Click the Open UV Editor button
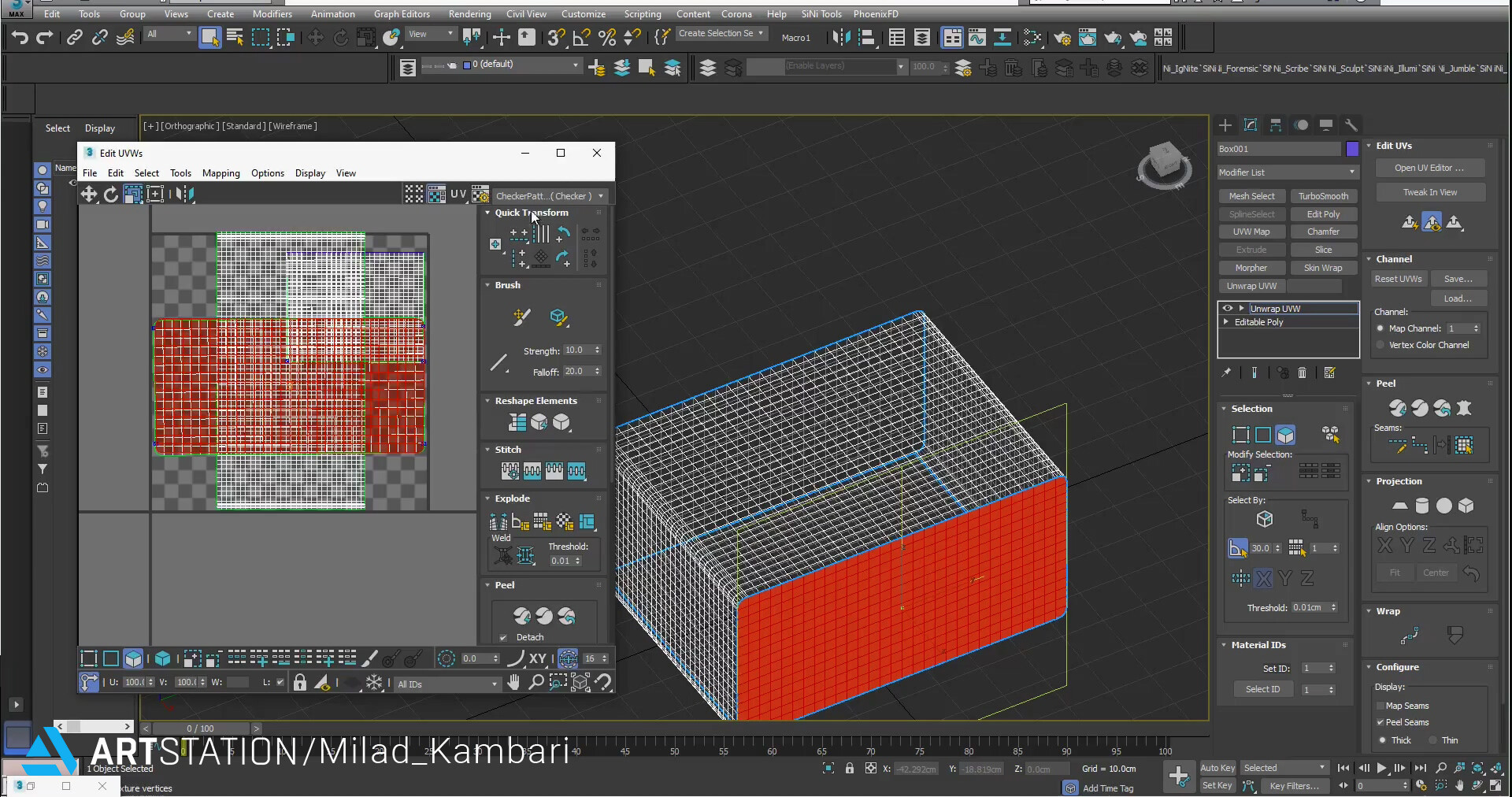The width and height of the screenshot is (1512, 797). click(x=1429, y=168)
